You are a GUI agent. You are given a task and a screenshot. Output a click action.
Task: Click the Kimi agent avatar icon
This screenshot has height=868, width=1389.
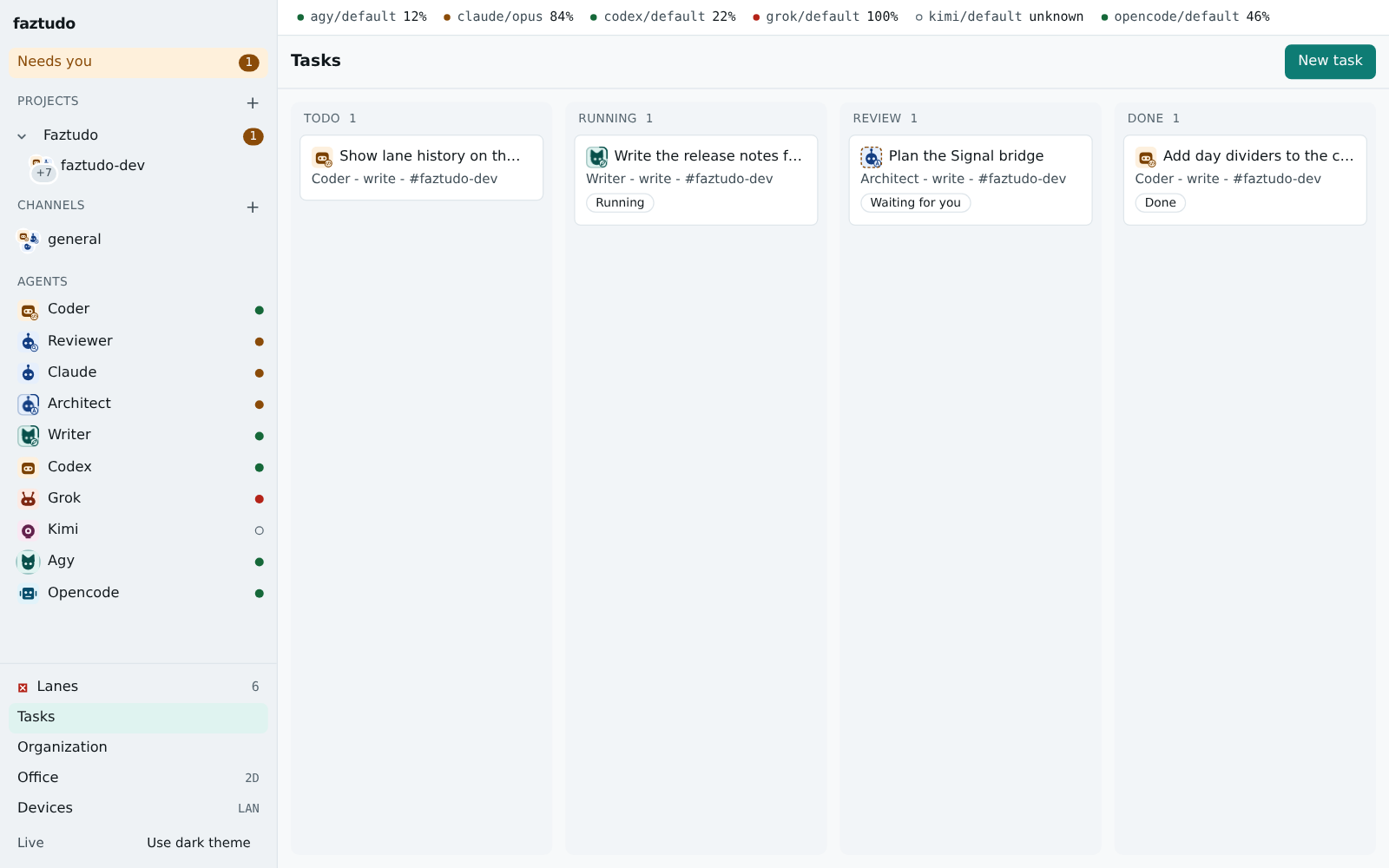[x=29, y=530]
